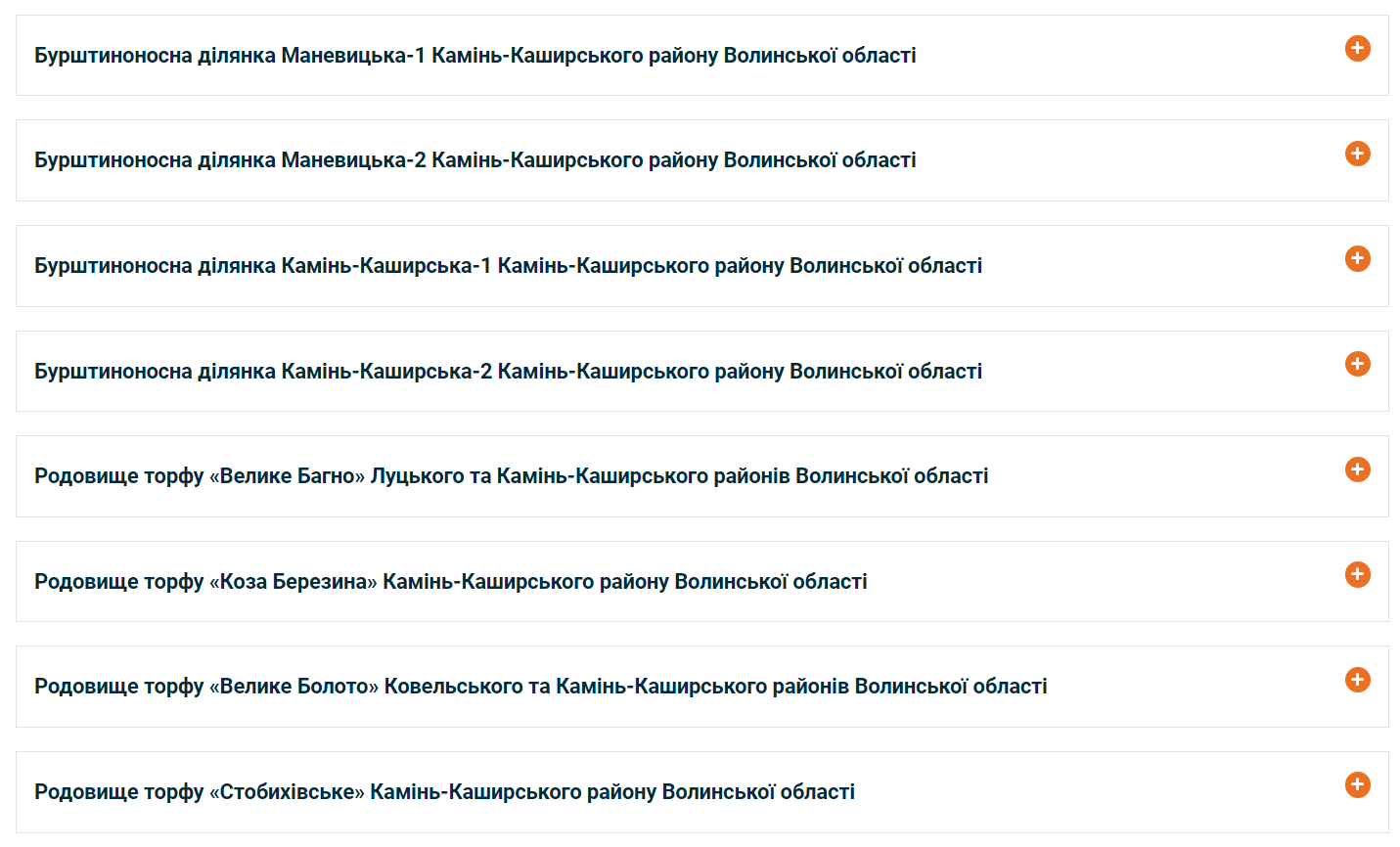Tap the orange plus next to «Коза Березина»
Viewport: 1400px width, 847px height.
pos(1357,574)
